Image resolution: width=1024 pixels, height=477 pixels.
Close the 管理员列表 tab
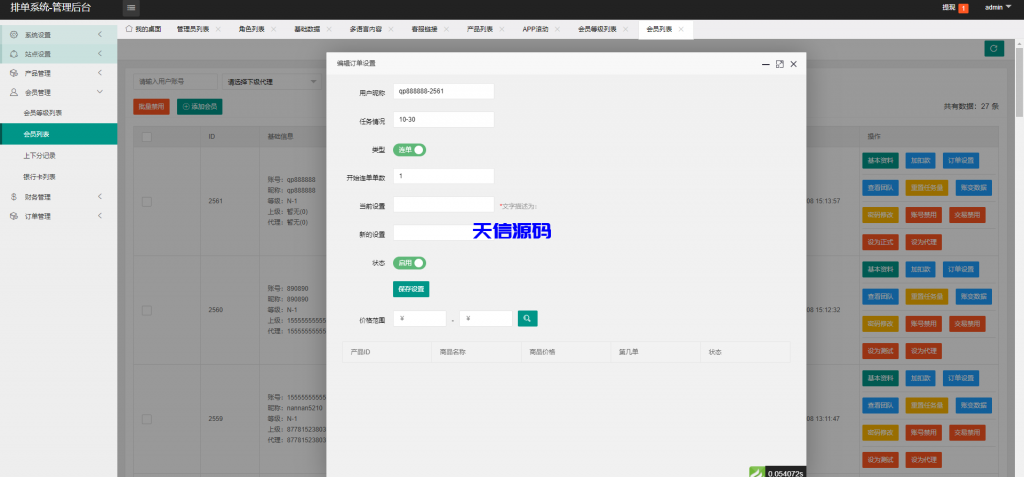(218, 29)
